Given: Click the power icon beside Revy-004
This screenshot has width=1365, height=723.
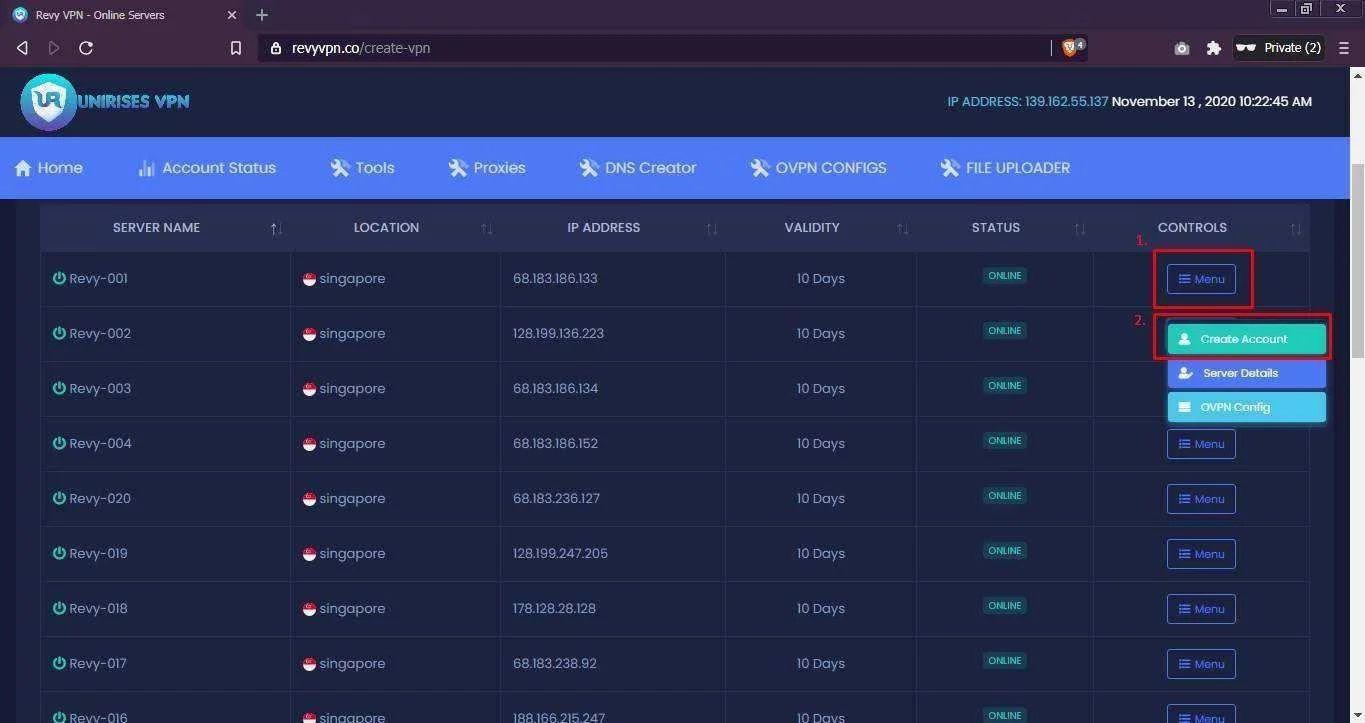Looking at the screenshot, I should point(59,443).
